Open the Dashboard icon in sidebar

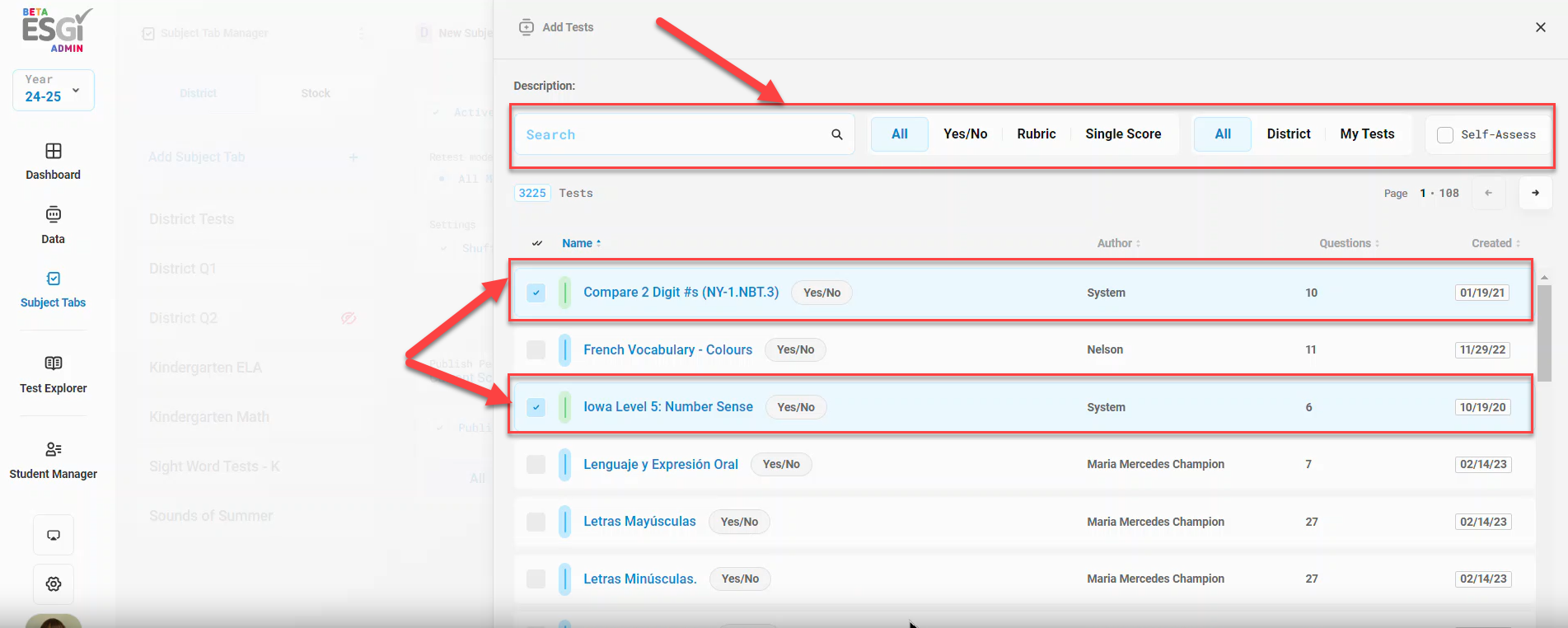[x=53, y=151]
